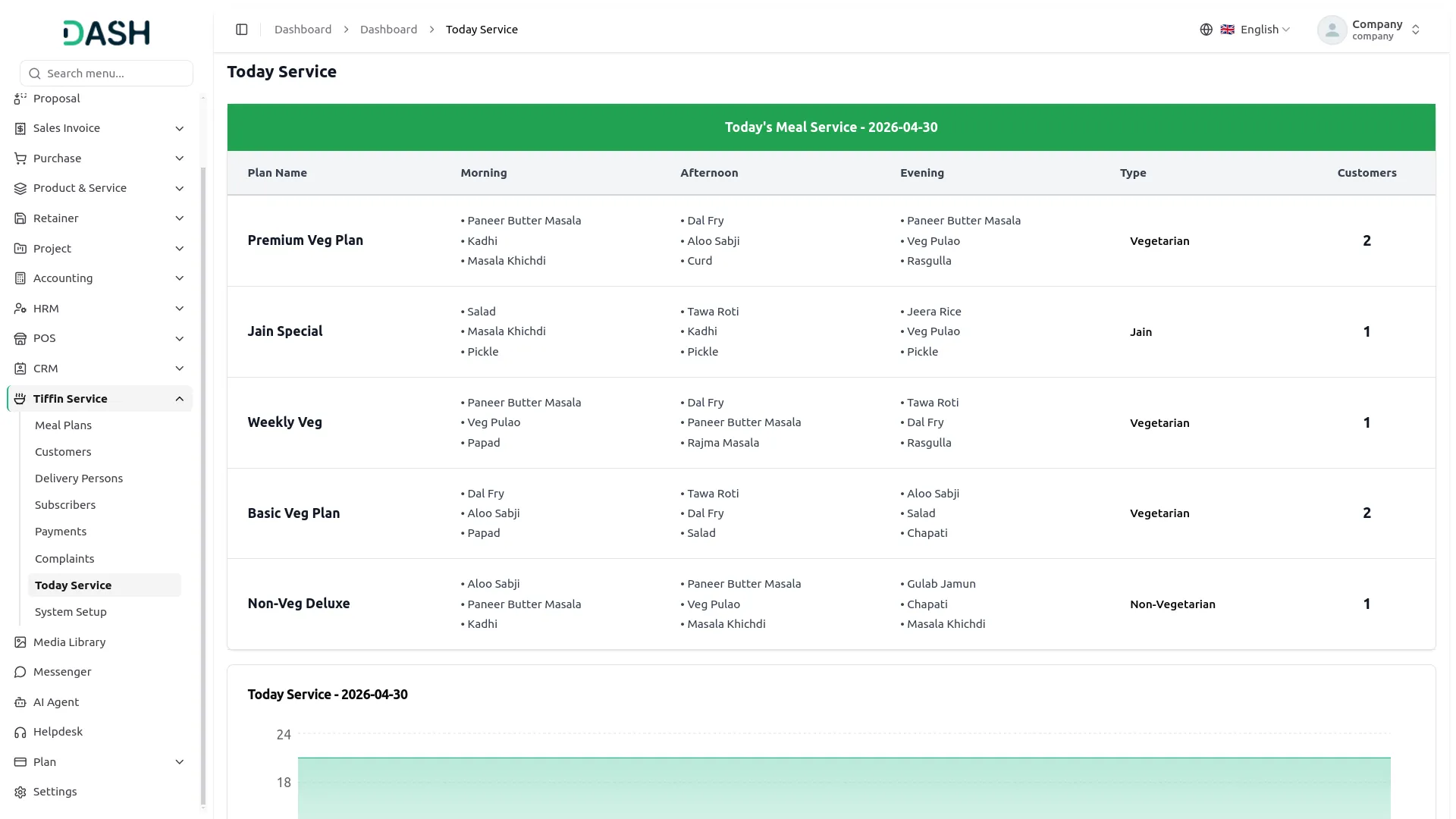Click the Company user avatar
This screenshot has width=1456, height=819.
point(1332,30)
